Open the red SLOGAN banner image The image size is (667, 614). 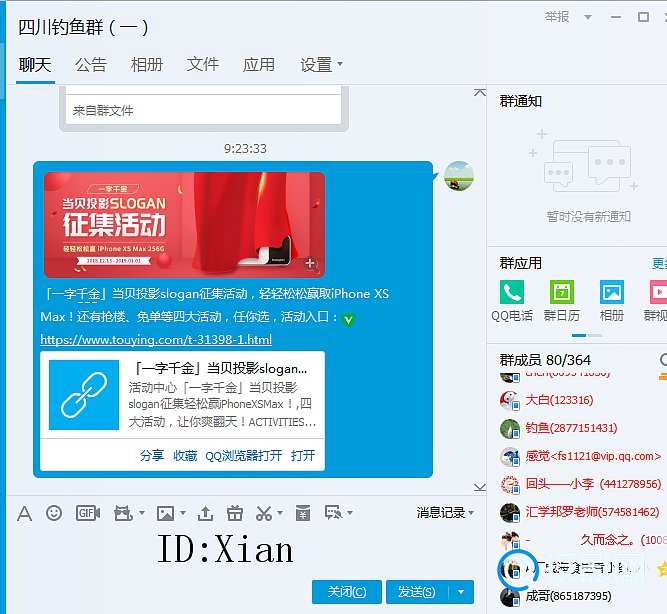184,225
